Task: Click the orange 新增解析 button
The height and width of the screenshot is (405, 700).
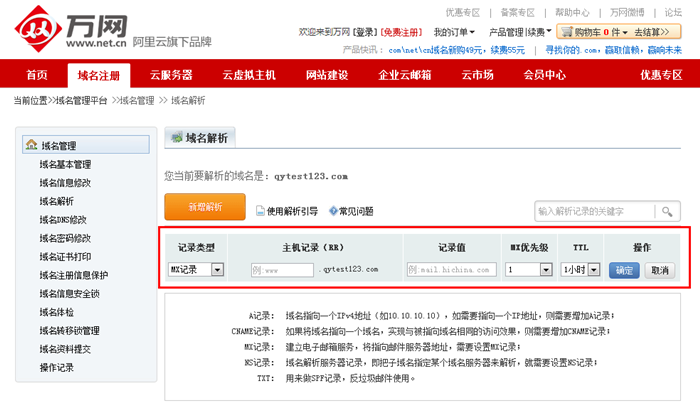Action: [x=205, y=207]
